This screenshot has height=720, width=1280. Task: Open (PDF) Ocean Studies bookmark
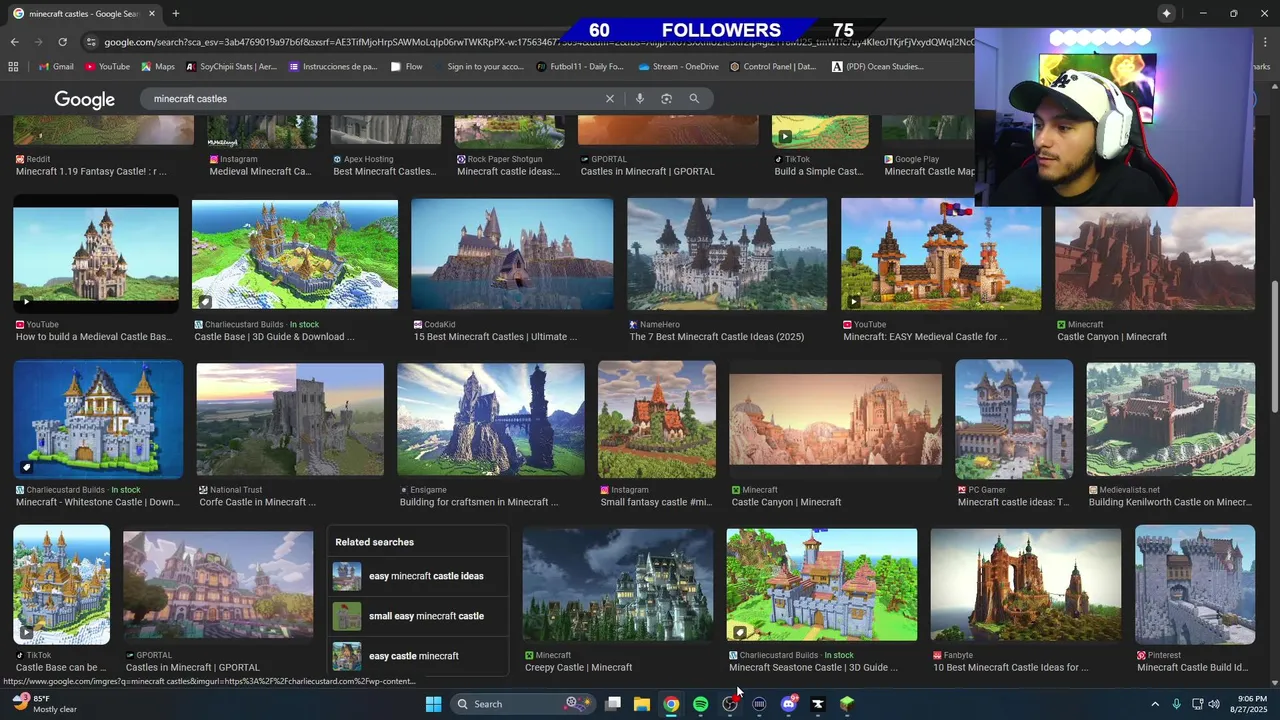878,67
